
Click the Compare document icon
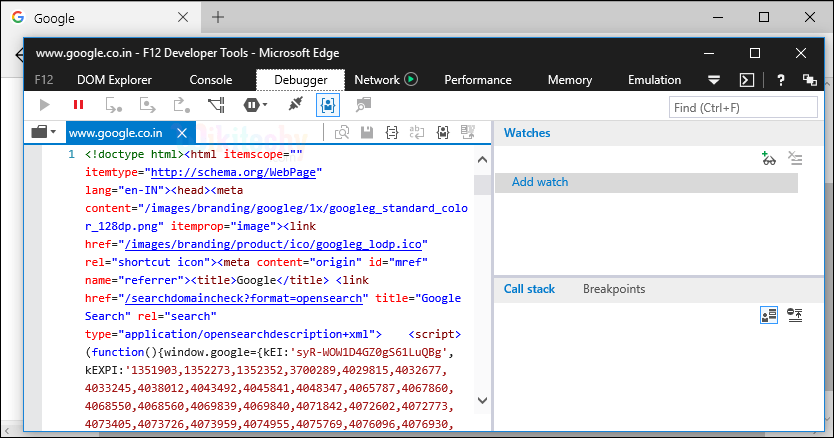click(468, 132)
